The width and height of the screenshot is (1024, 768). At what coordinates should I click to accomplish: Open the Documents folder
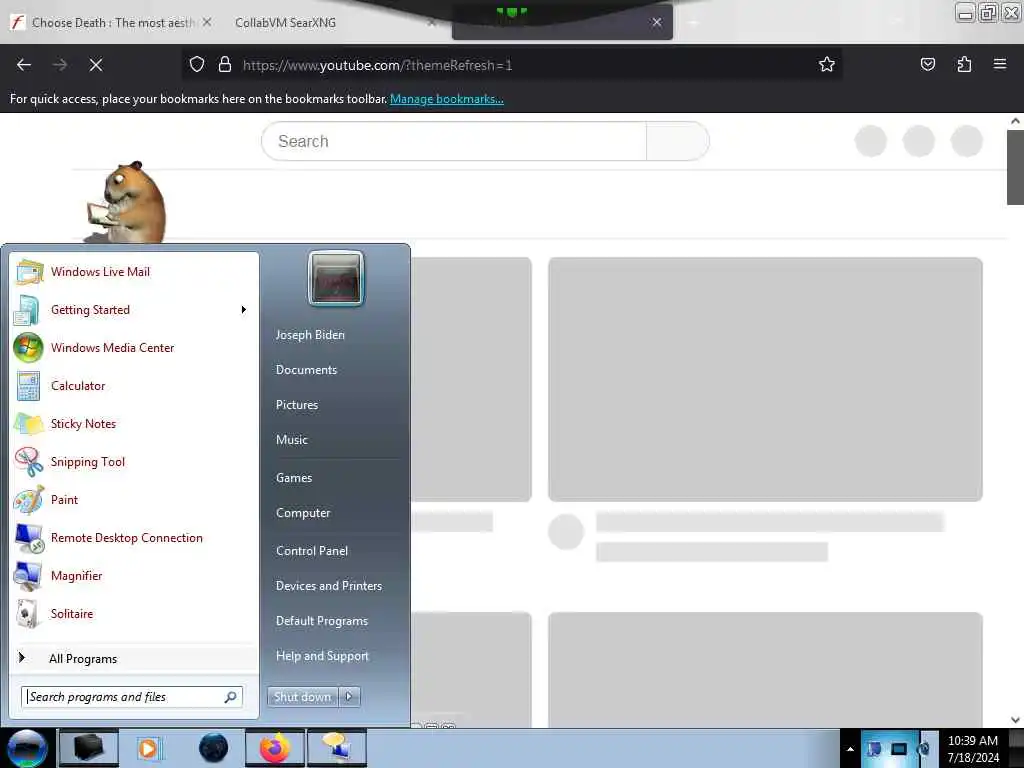coord(306,370)
